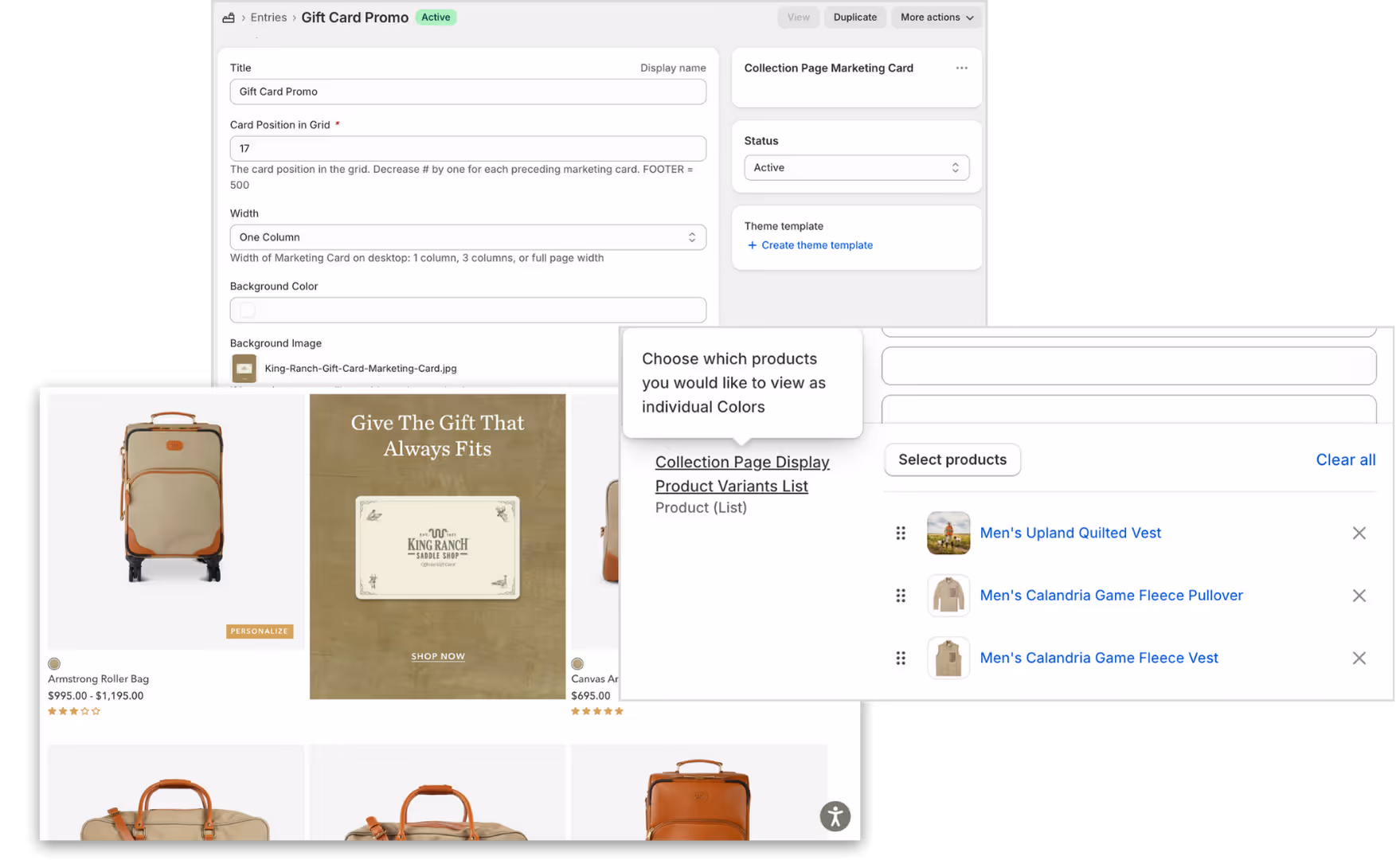Click the Armstrong Roller Bag price range
Viewport: 1396px width, 868px height.
(96, 695)
